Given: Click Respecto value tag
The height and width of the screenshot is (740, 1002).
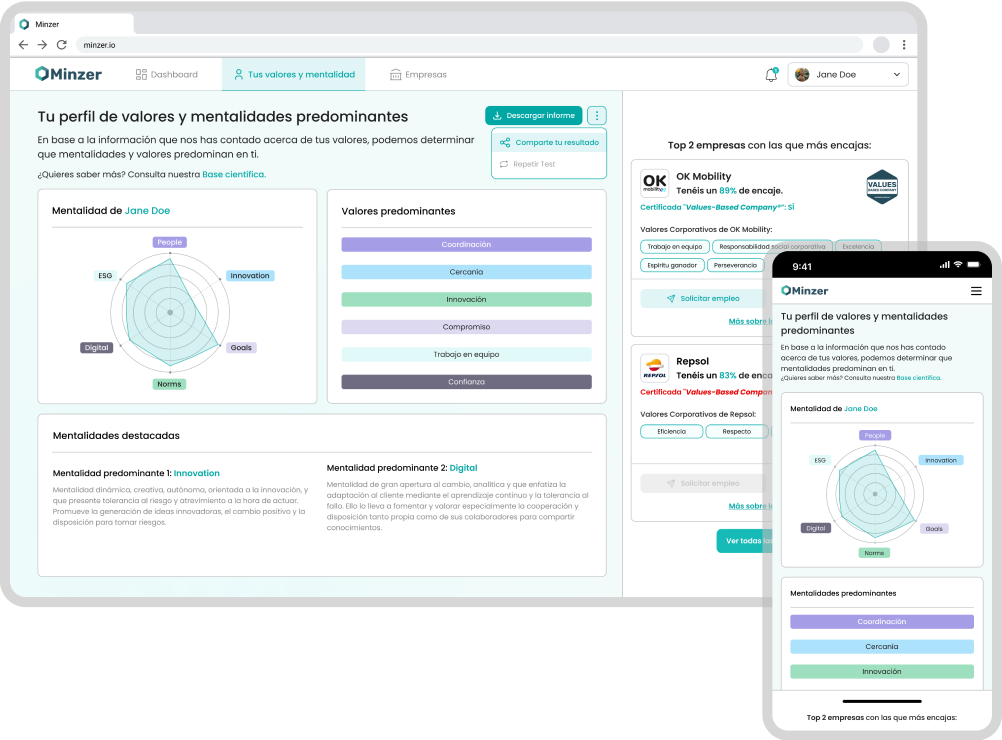Looking at the screenshot, I should 737,431.
